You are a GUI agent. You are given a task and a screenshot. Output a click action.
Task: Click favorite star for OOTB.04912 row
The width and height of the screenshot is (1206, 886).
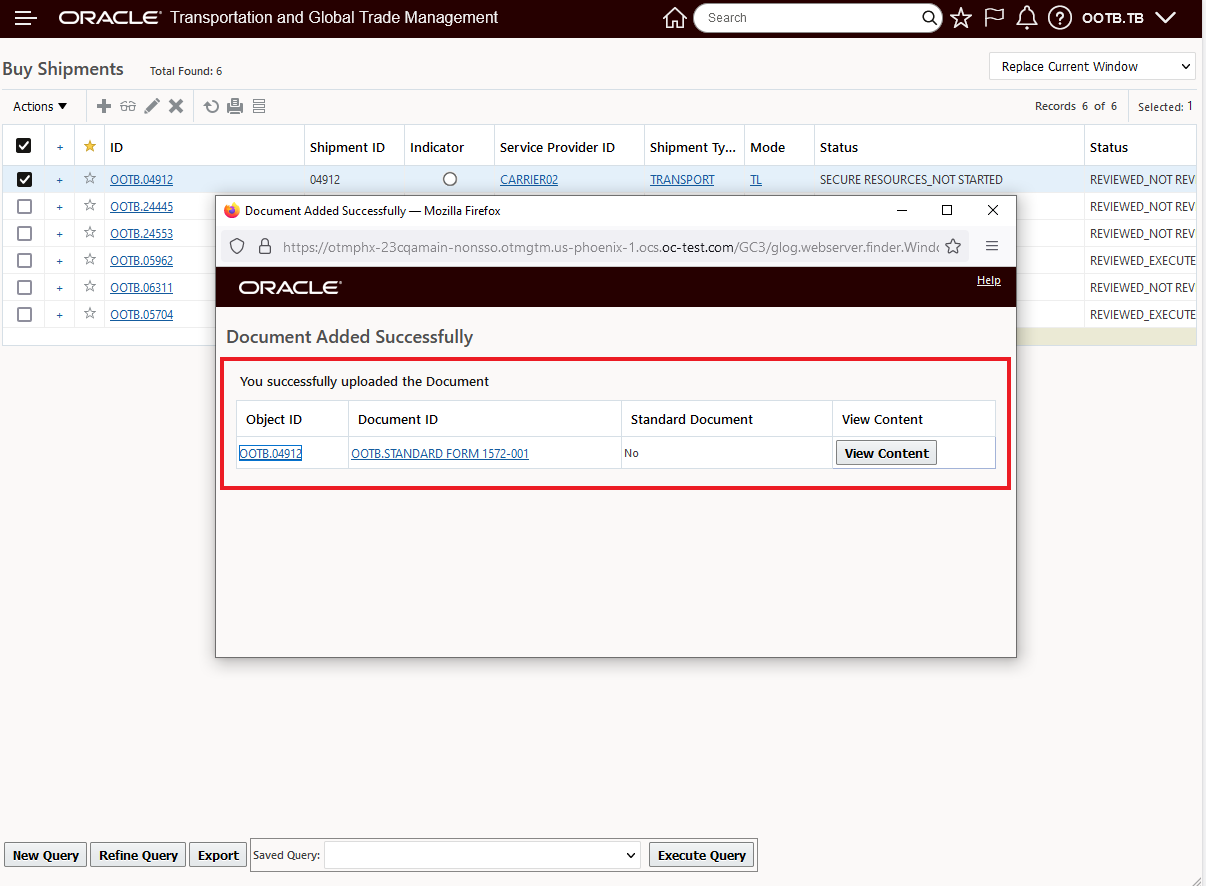coord(90,179)
